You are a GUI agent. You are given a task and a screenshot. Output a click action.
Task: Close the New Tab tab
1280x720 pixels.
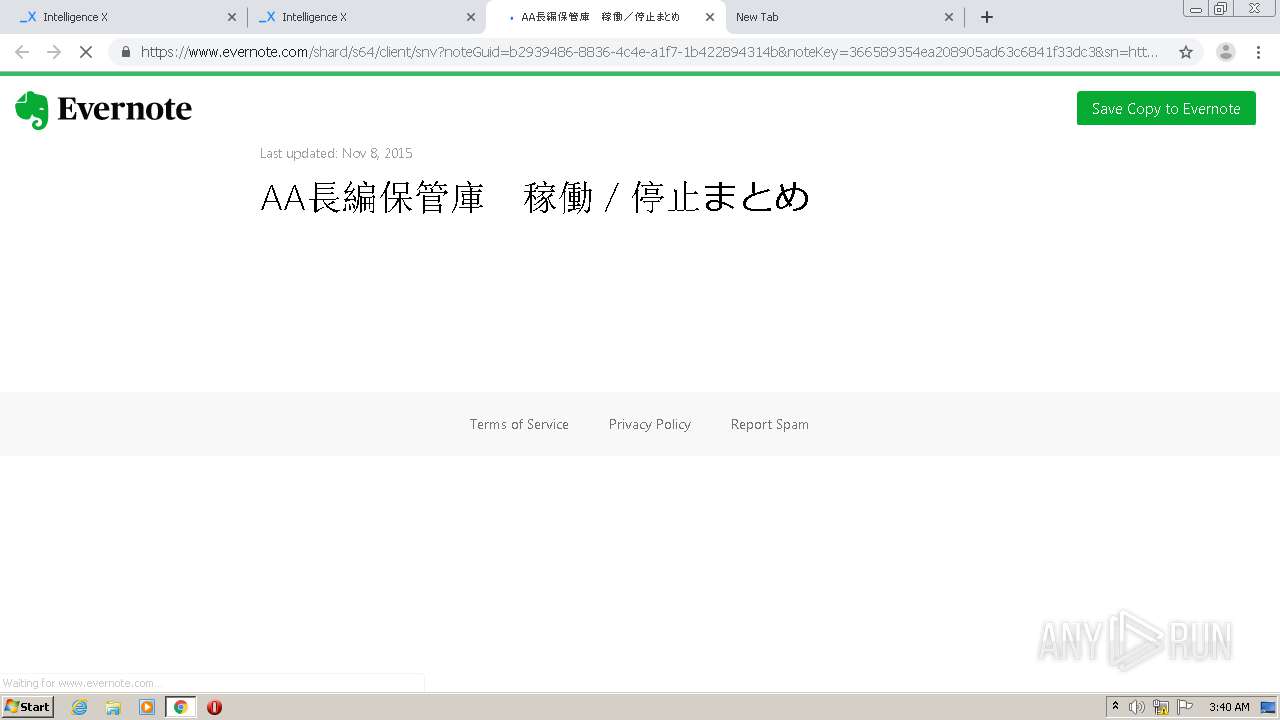pyautogui.click(x=949, y=17)
